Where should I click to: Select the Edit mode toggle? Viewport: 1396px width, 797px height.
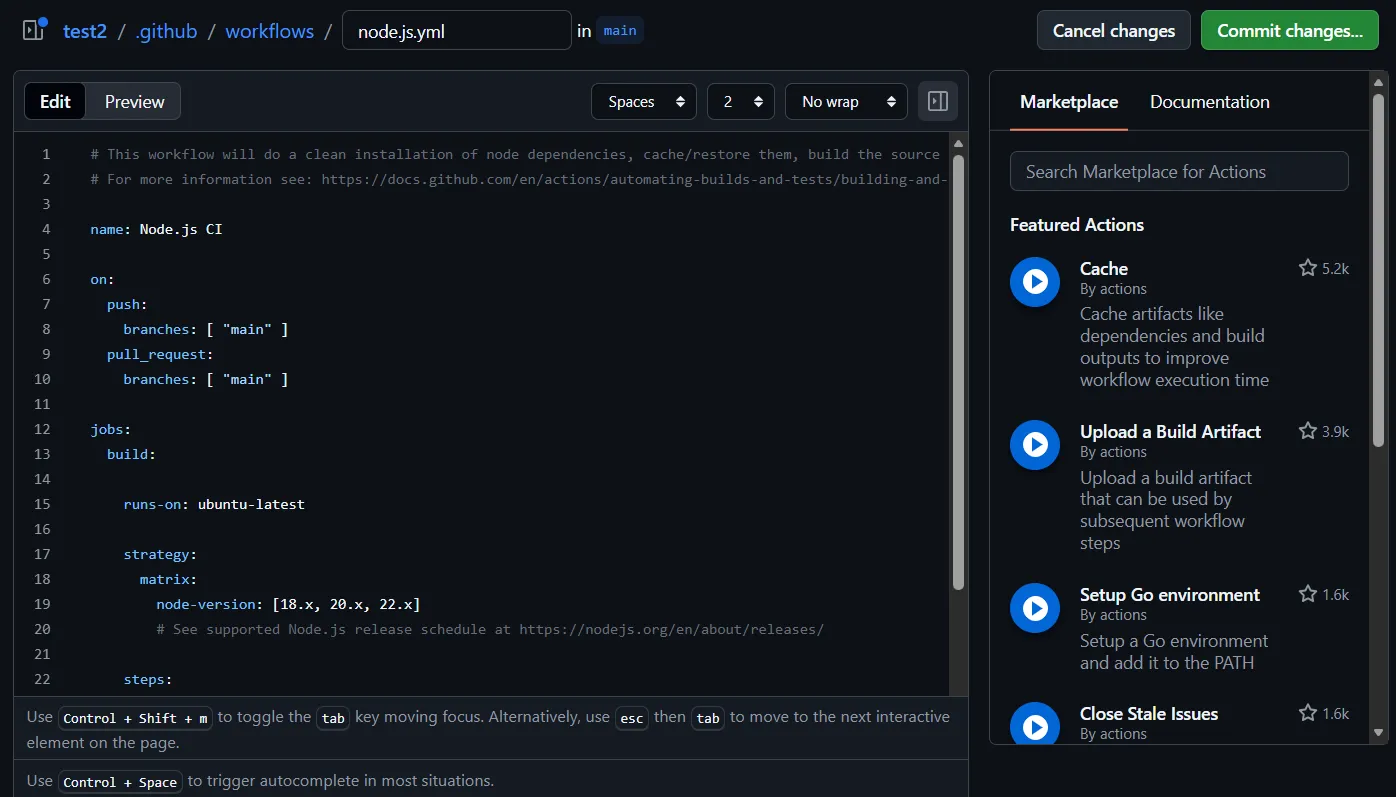coord(55,101)
